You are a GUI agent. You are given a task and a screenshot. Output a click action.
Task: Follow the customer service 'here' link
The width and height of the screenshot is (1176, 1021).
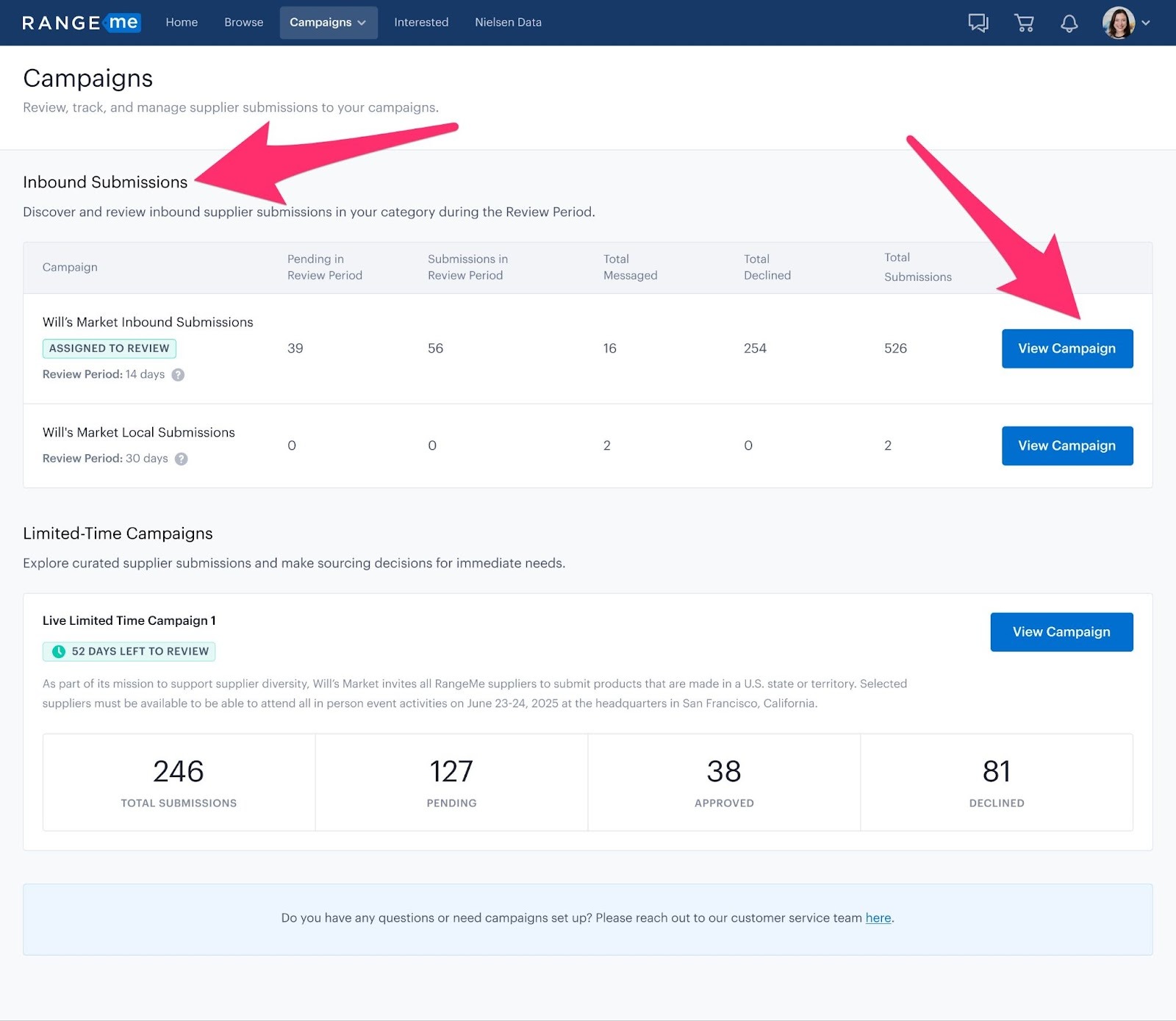coord(878,918)
